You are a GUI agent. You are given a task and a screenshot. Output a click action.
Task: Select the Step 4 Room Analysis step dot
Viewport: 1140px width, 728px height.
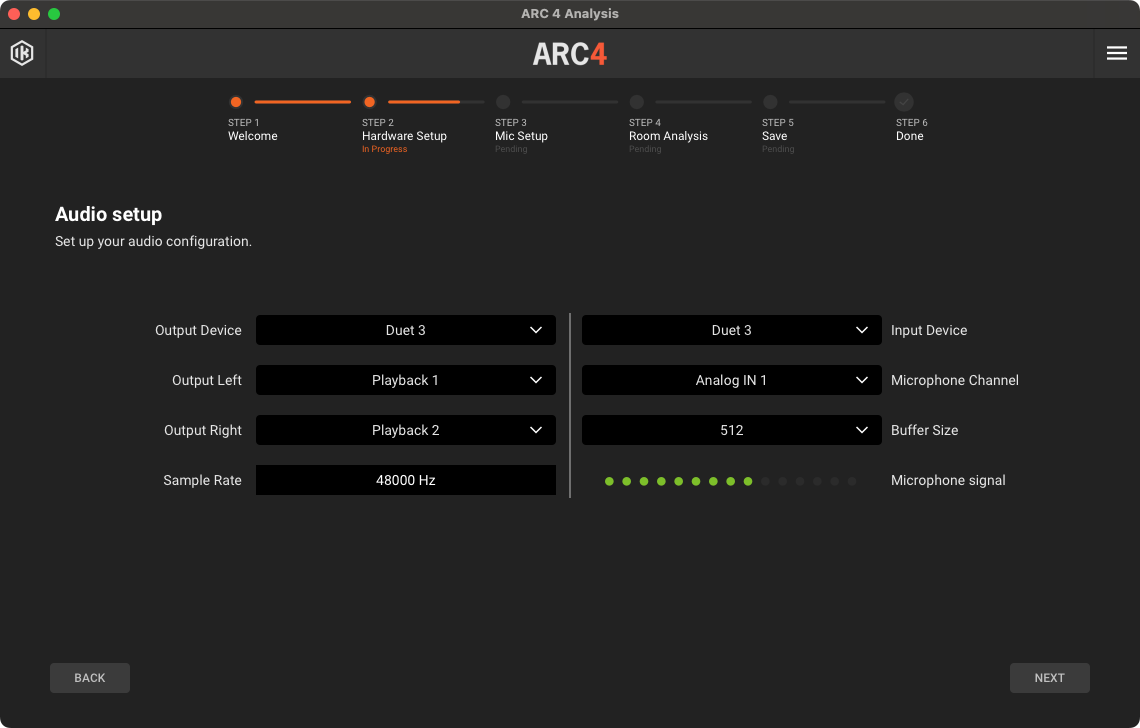[637, 102]
